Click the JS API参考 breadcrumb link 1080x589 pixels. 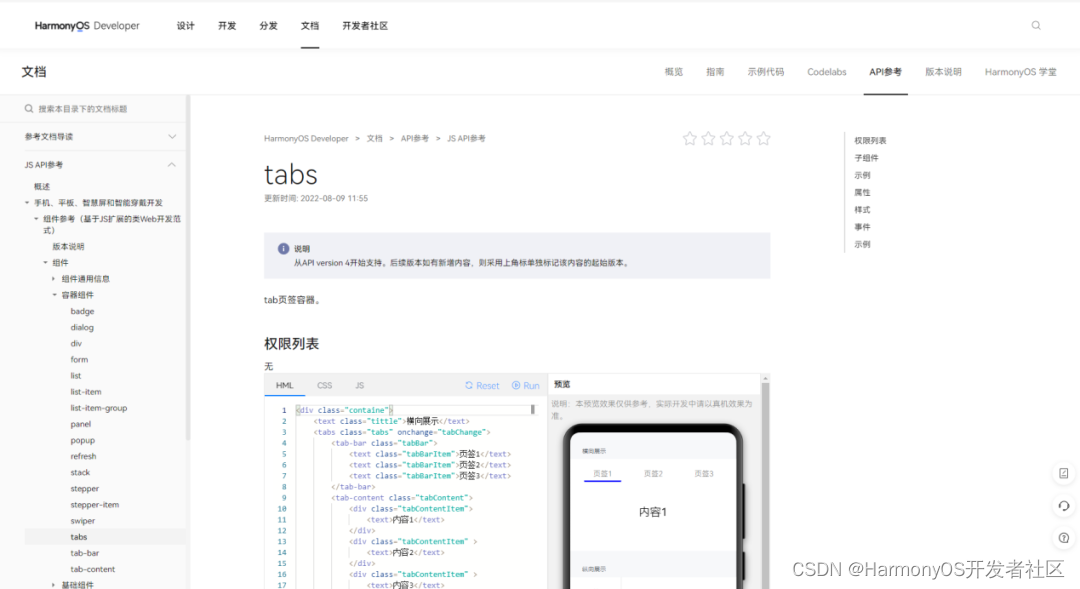coord(466,138)
